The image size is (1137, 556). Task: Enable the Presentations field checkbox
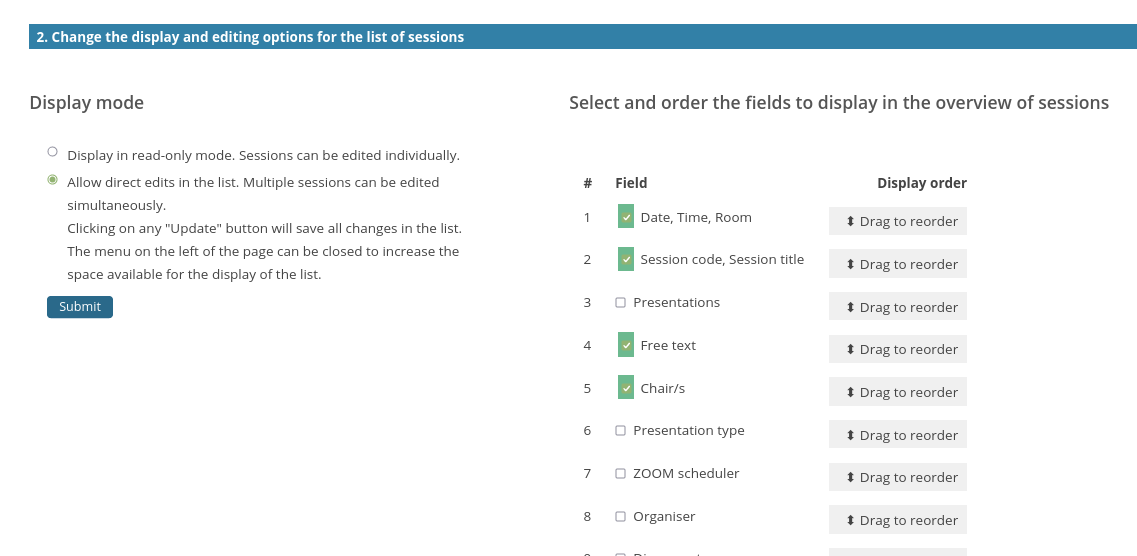pyautogui.click(x=620, y=302)
